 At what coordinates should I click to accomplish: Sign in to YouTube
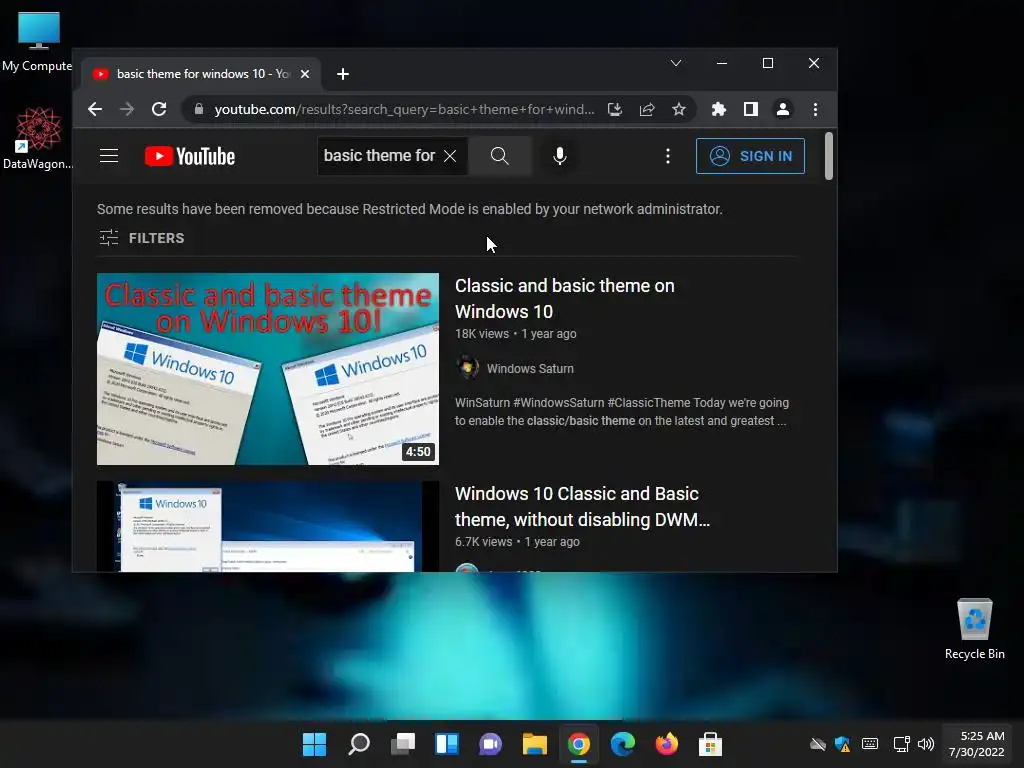(750, 156)
